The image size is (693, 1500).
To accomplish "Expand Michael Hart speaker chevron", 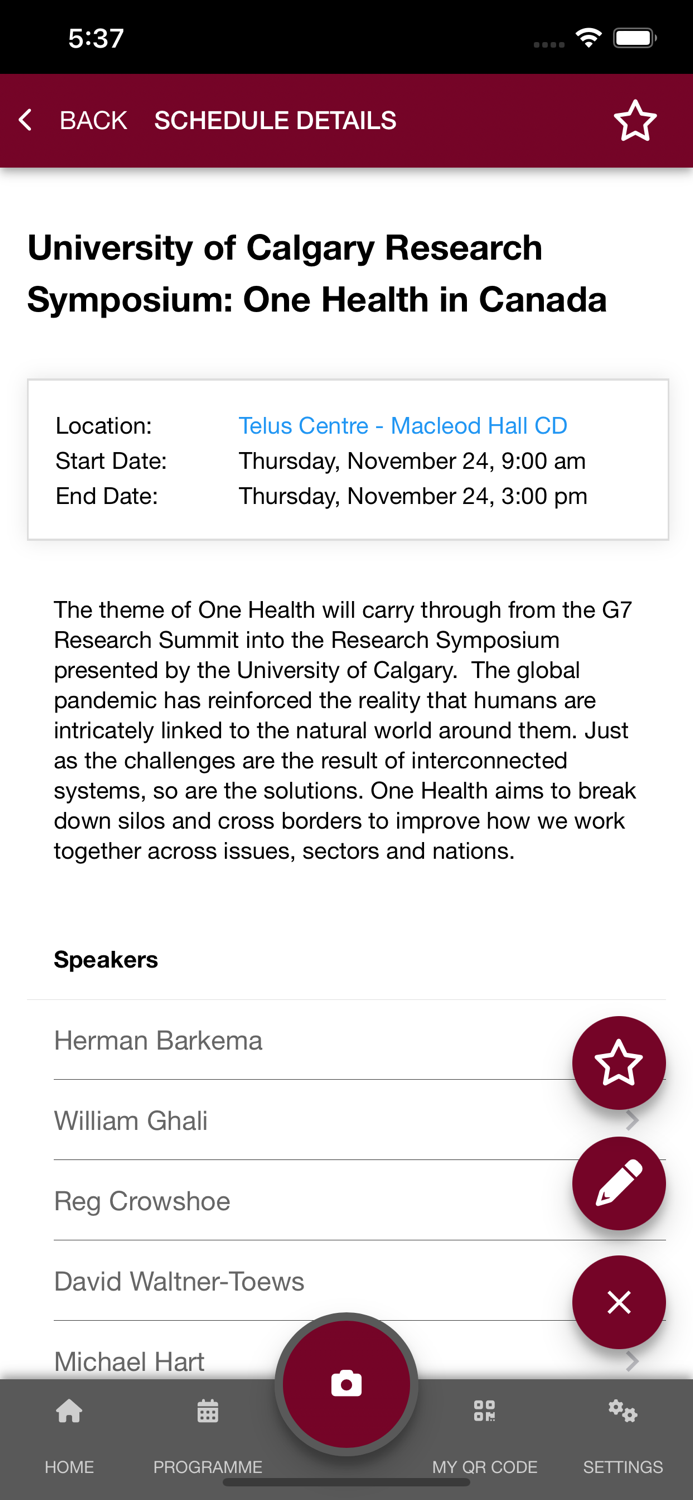I will coord(632,1361).
